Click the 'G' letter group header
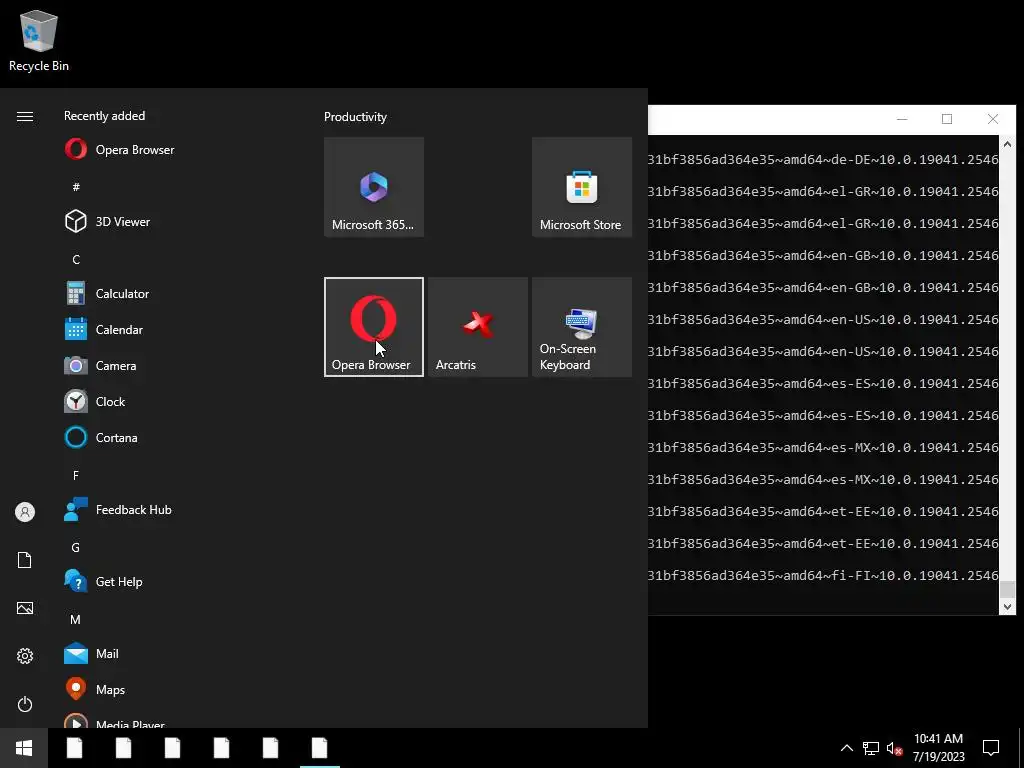 pyautogui.click(x=76, y=547)
